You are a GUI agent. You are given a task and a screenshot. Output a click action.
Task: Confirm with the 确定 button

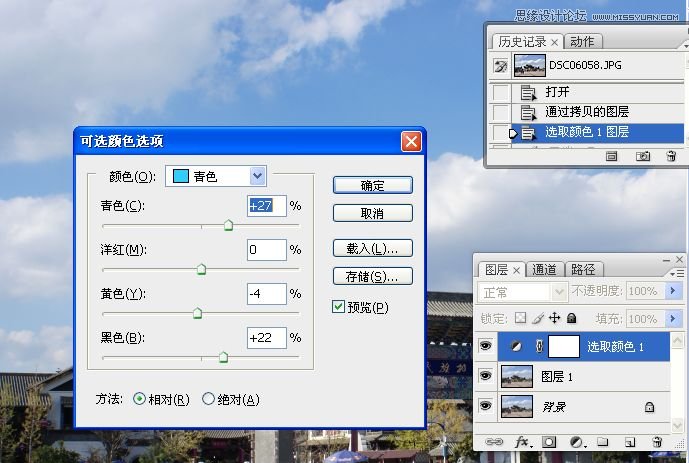(x=373, y=185)
